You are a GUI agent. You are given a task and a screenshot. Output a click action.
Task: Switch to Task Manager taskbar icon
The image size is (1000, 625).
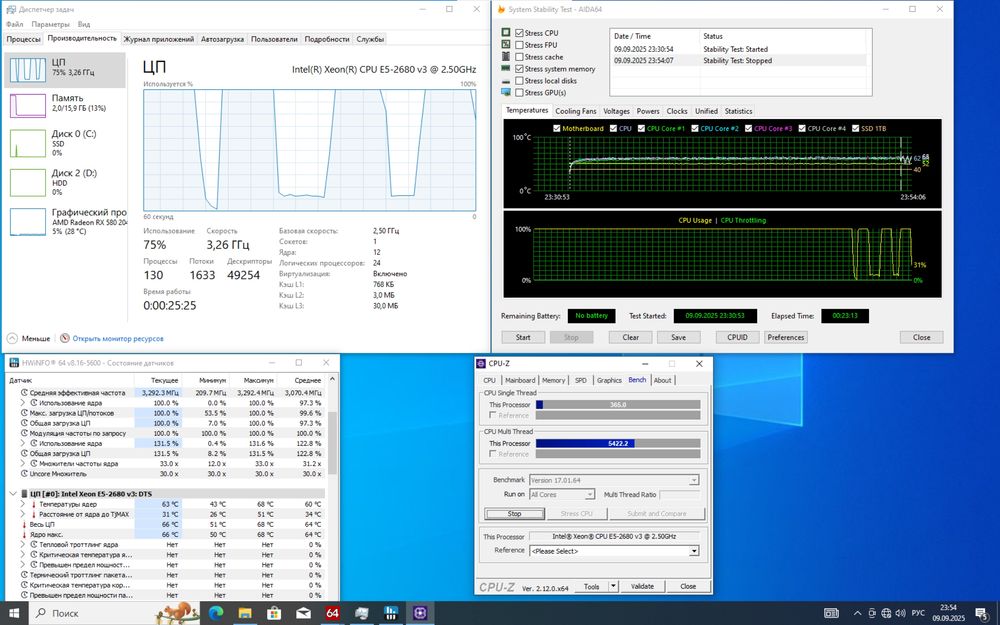click(x=362, y=613)
